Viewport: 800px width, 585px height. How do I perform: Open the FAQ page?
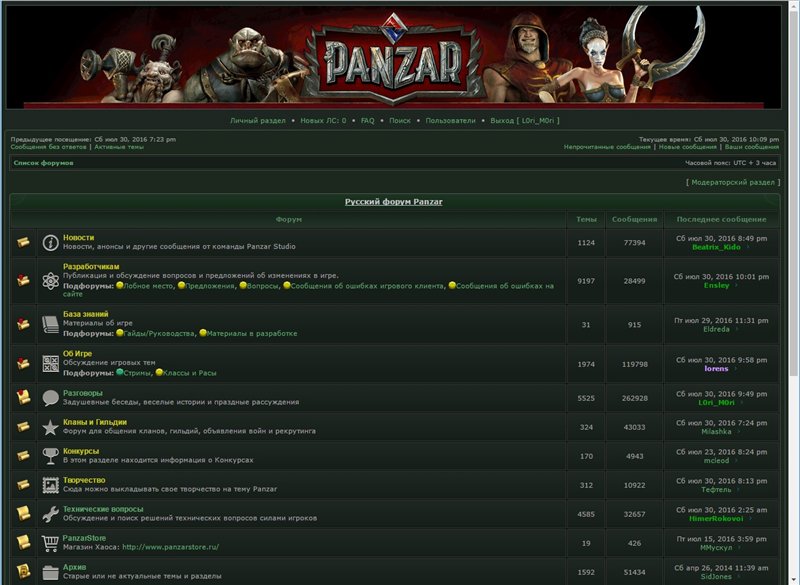tap(367, 121)
